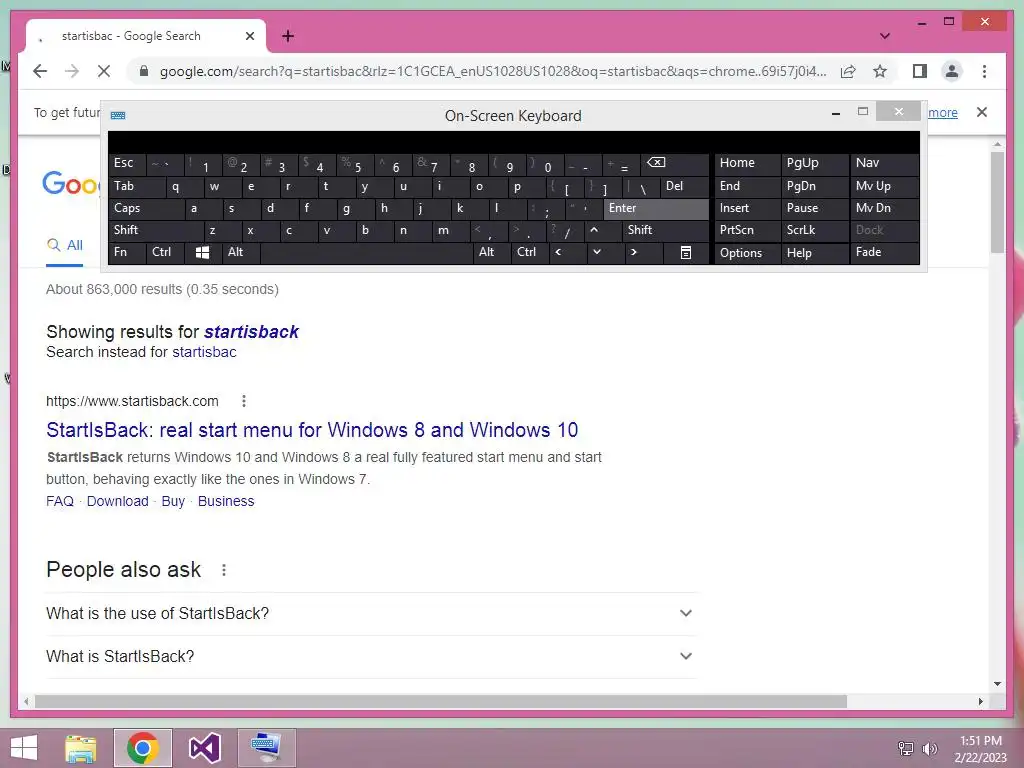Image resolution: width=1024 pixels, height=768 pixels.
Task: Open StartIsBack search result title
Action: tap(312, 430)
